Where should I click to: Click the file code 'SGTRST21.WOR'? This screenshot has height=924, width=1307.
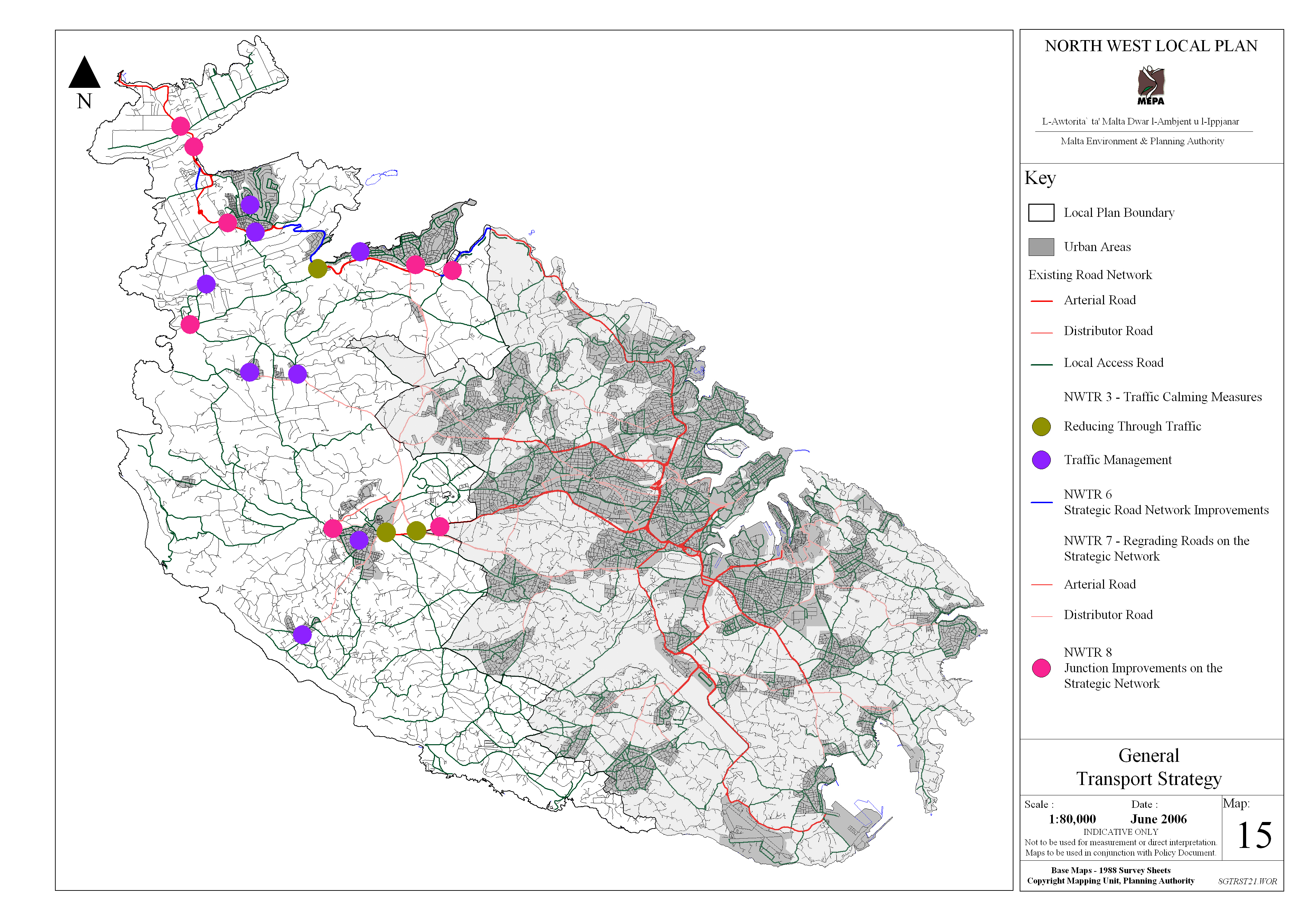(1247, 881)
